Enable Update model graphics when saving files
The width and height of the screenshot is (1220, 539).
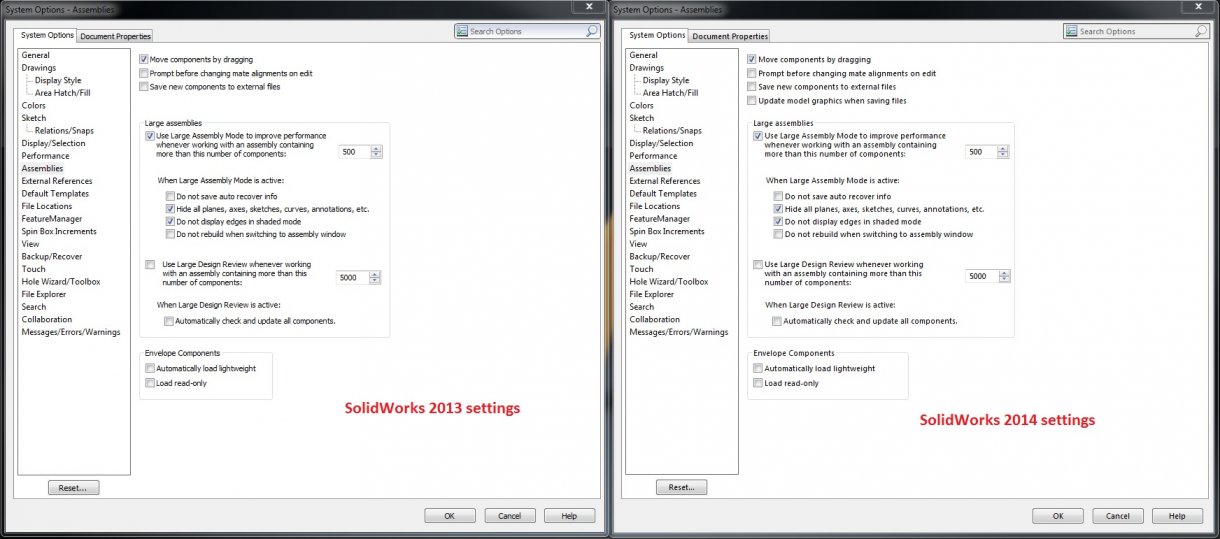pyautogui.click(x=752, y=100)
